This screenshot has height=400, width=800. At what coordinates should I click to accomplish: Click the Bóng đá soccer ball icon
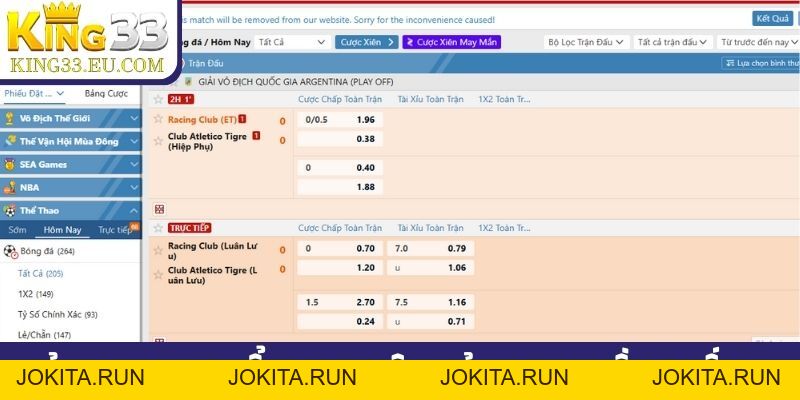click(10, 251)
